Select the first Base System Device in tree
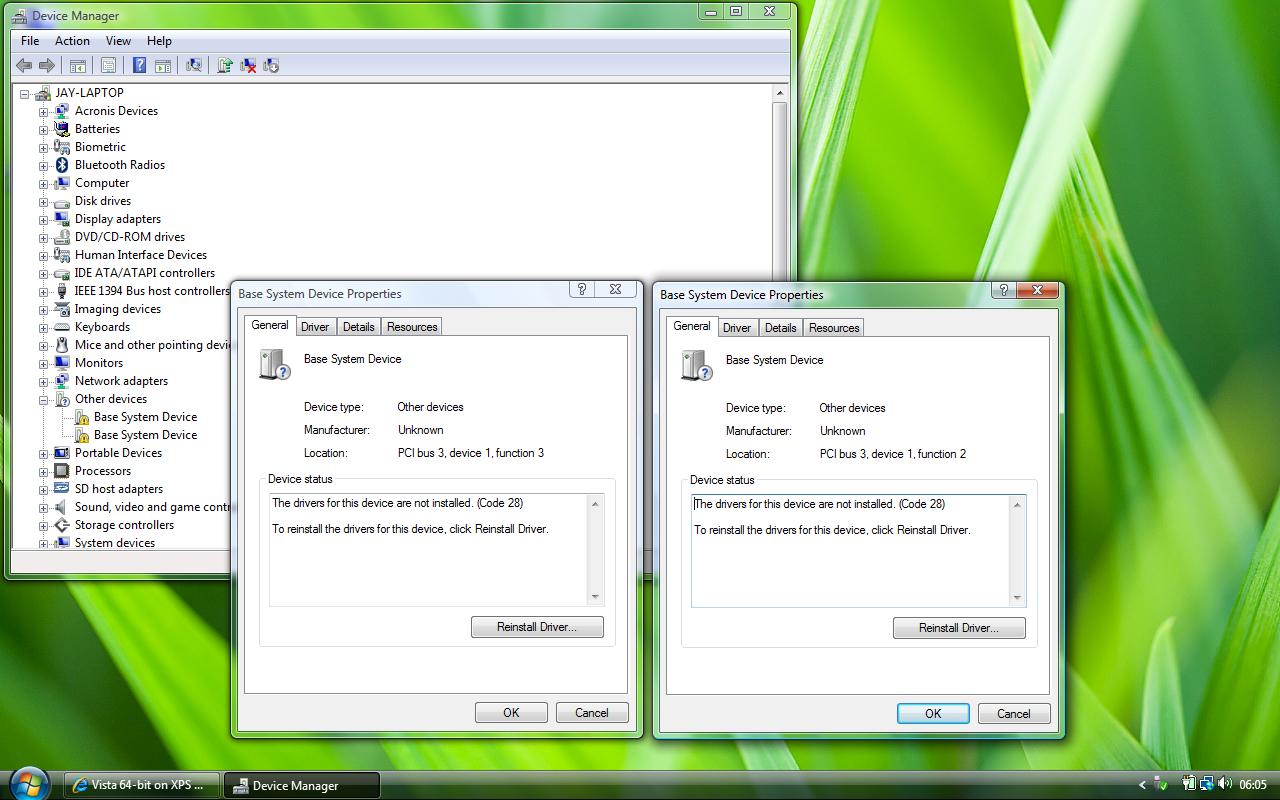Image resolution: width=1280 pixels, height=800 pixels. click(x=145, y=417)
